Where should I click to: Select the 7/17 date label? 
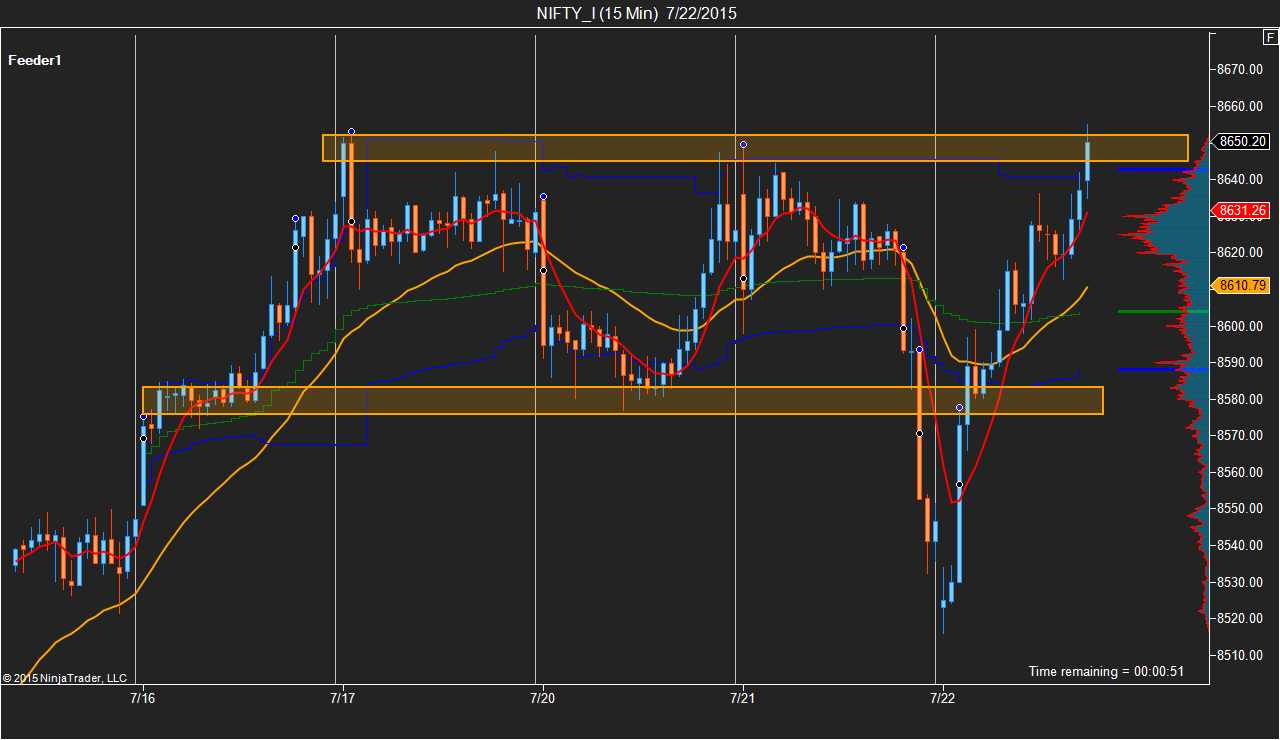click(342, 696)
